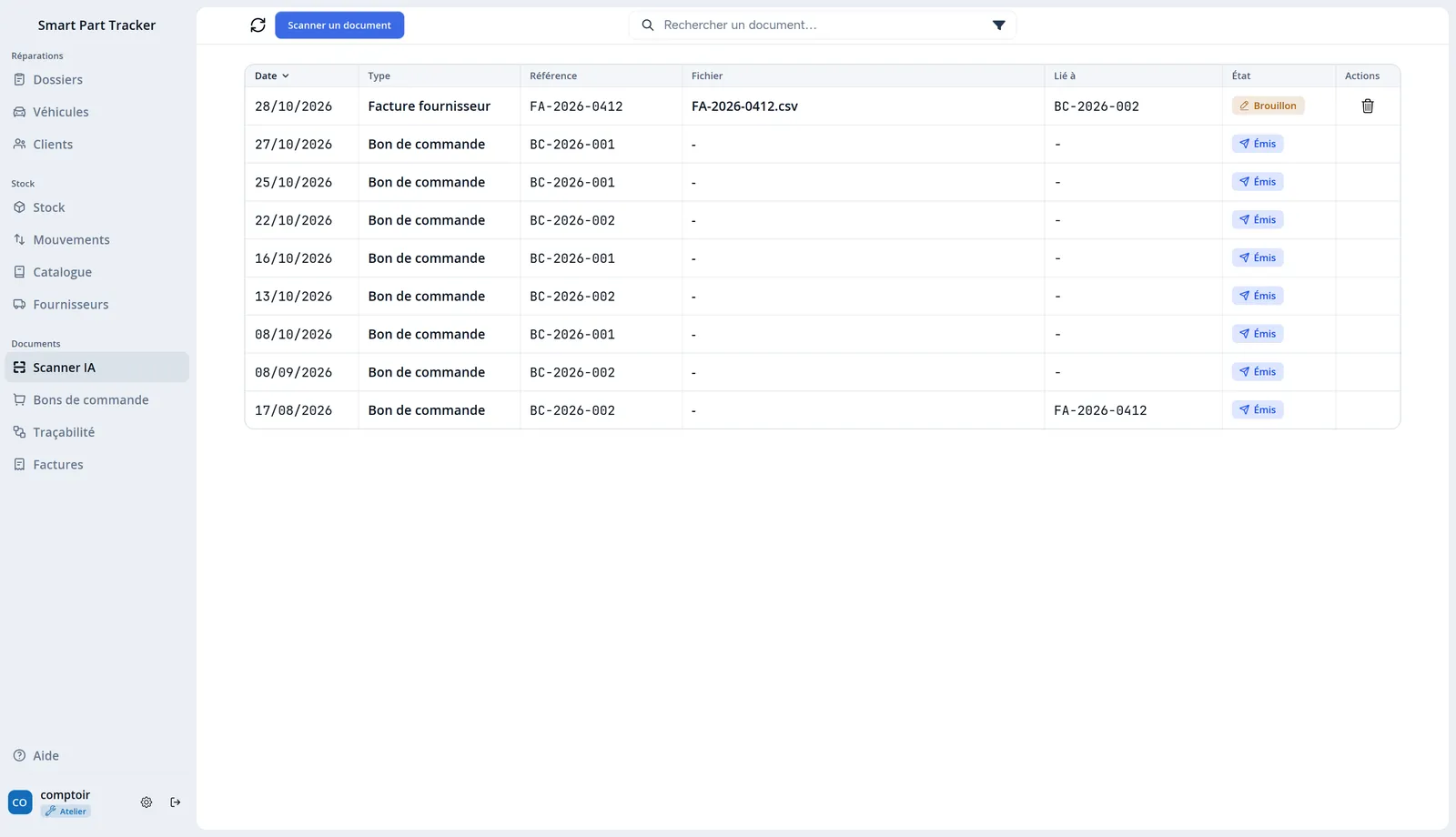Screen dimensions: 1456x837
Task: Open settings gear next to comptoir
Action: [x=147, y=802]
